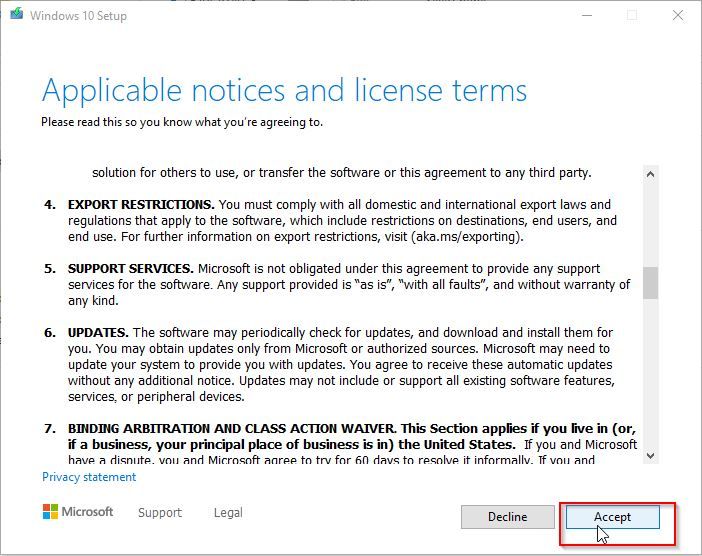Click the '(aka.ms/exporting)' text

467,236
